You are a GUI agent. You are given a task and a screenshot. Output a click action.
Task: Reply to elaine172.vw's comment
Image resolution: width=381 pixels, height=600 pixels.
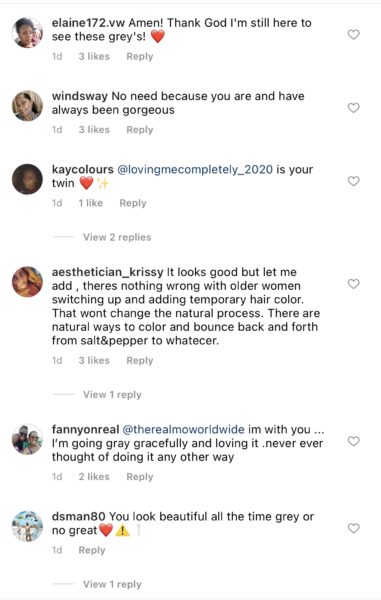click(x=140, y=56)
